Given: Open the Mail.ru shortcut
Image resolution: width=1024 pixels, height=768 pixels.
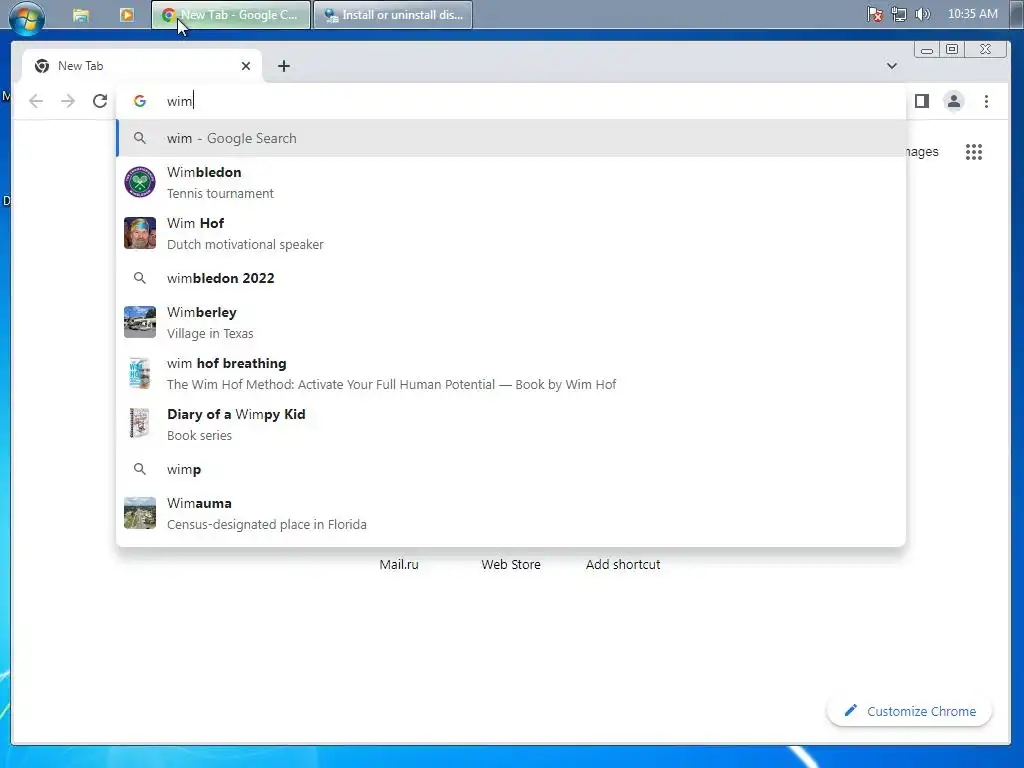Looking at the screenshot, I should [399, 564].
